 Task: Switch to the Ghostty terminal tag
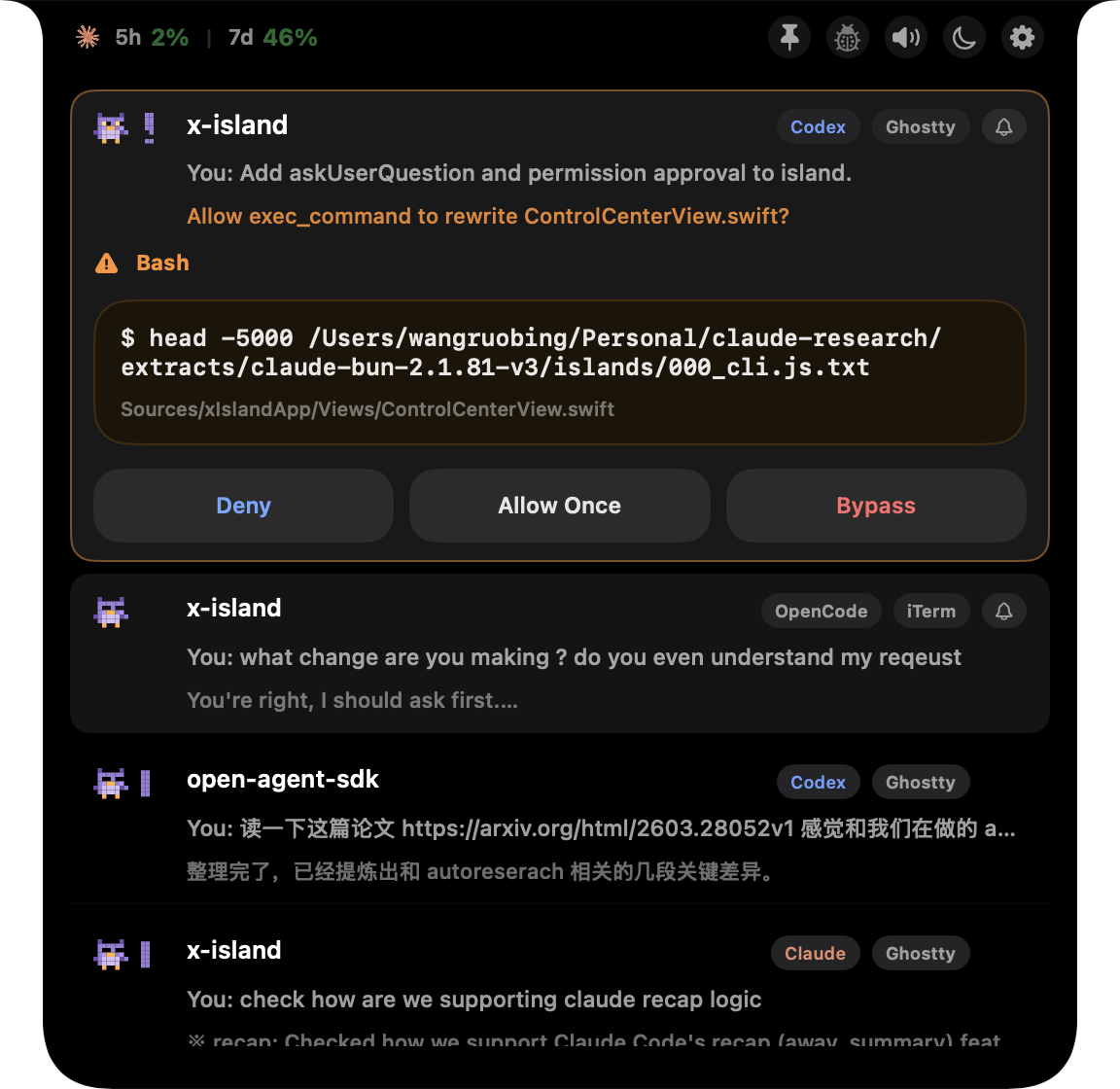tap(920, 126)
